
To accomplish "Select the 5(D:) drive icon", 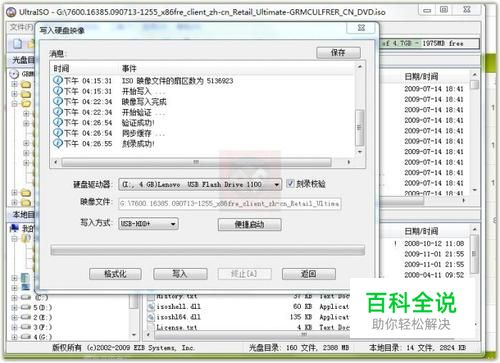I will coord(26,307).
